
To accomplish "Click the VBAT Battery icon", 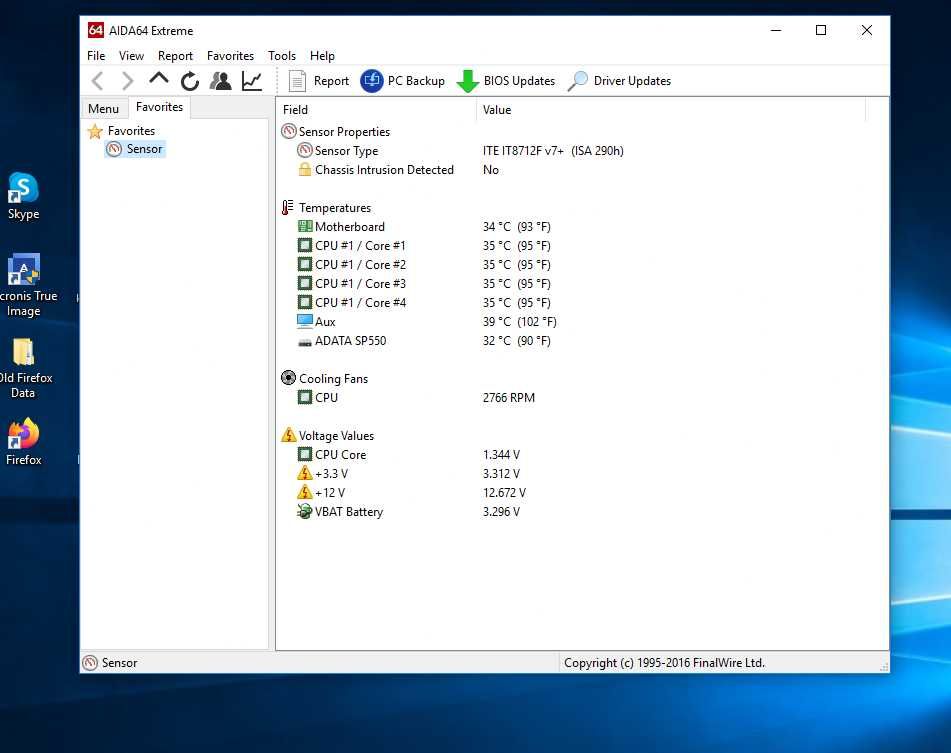I will [x=304, y=511].
